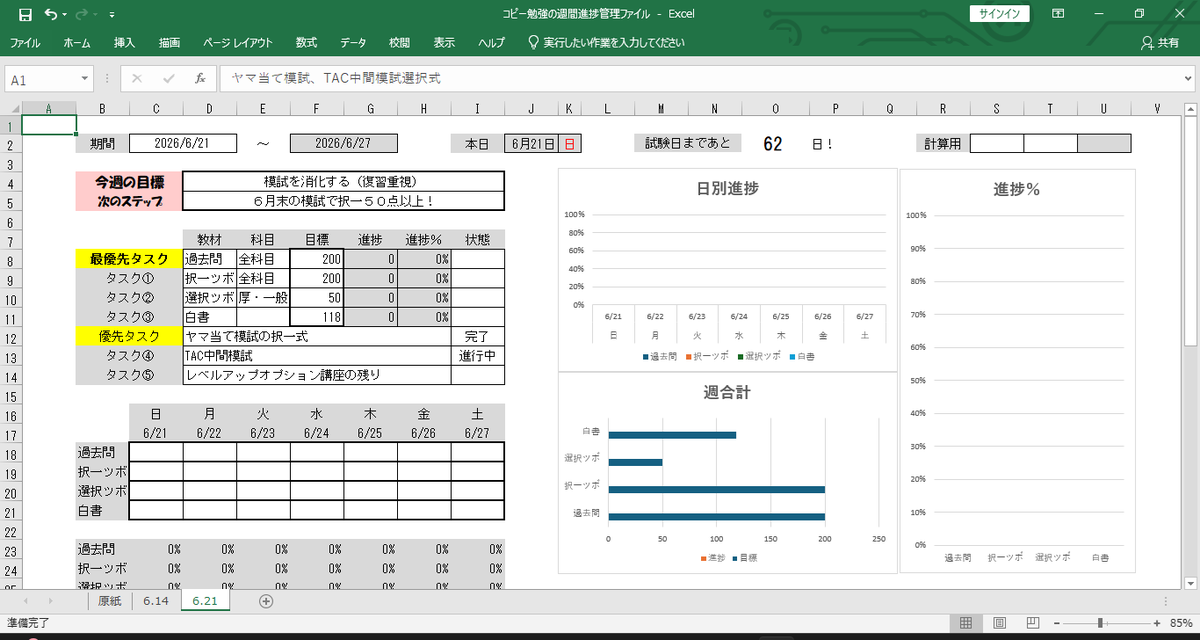The width and height of the screenshot is (1200, 640).
Task: Click the start date cell 2026/6/21
Action: point(183,143)
